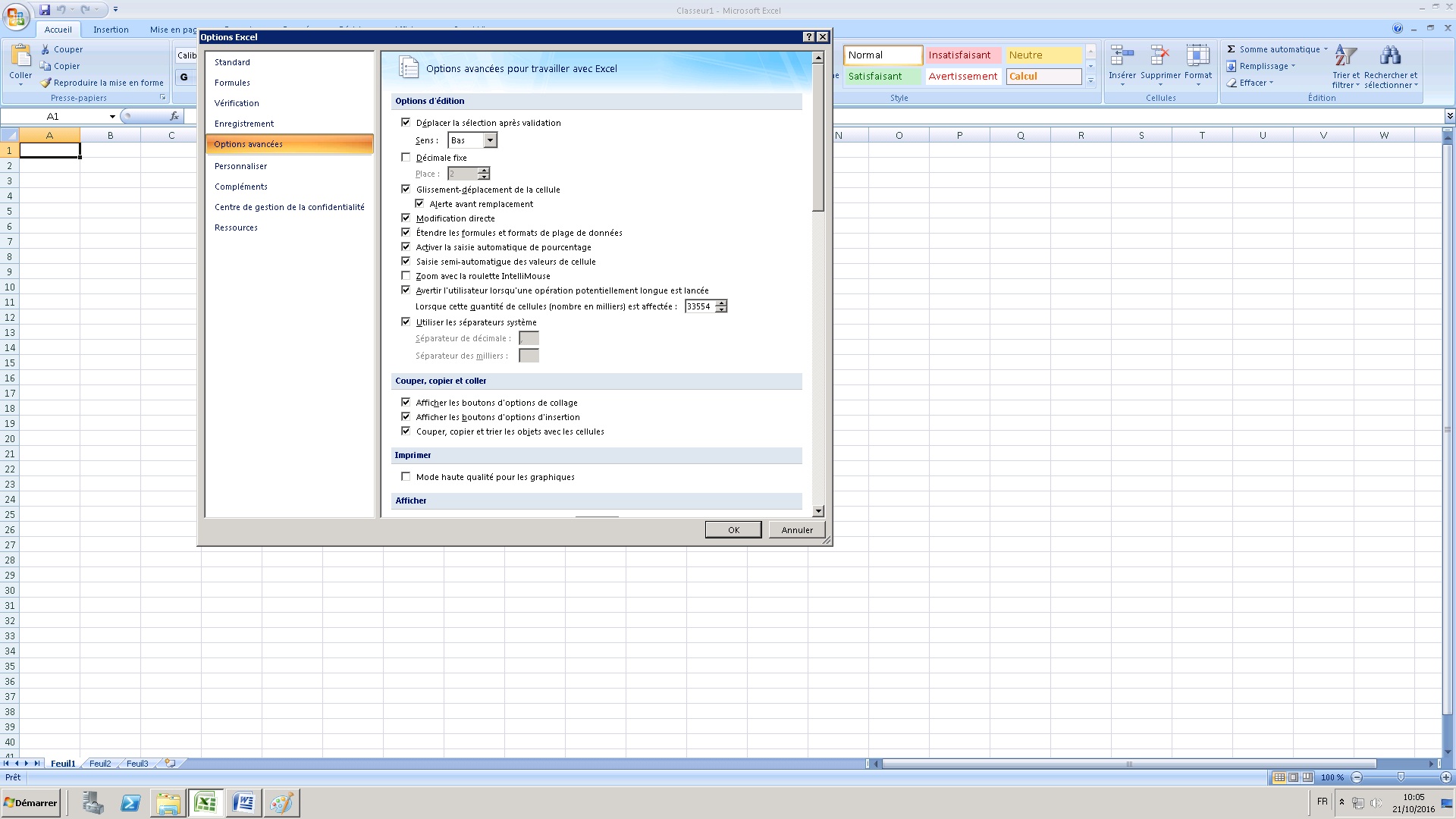Open the dialog help question mark button
The height and width of the screenshot is (819, 1456).
809,36
